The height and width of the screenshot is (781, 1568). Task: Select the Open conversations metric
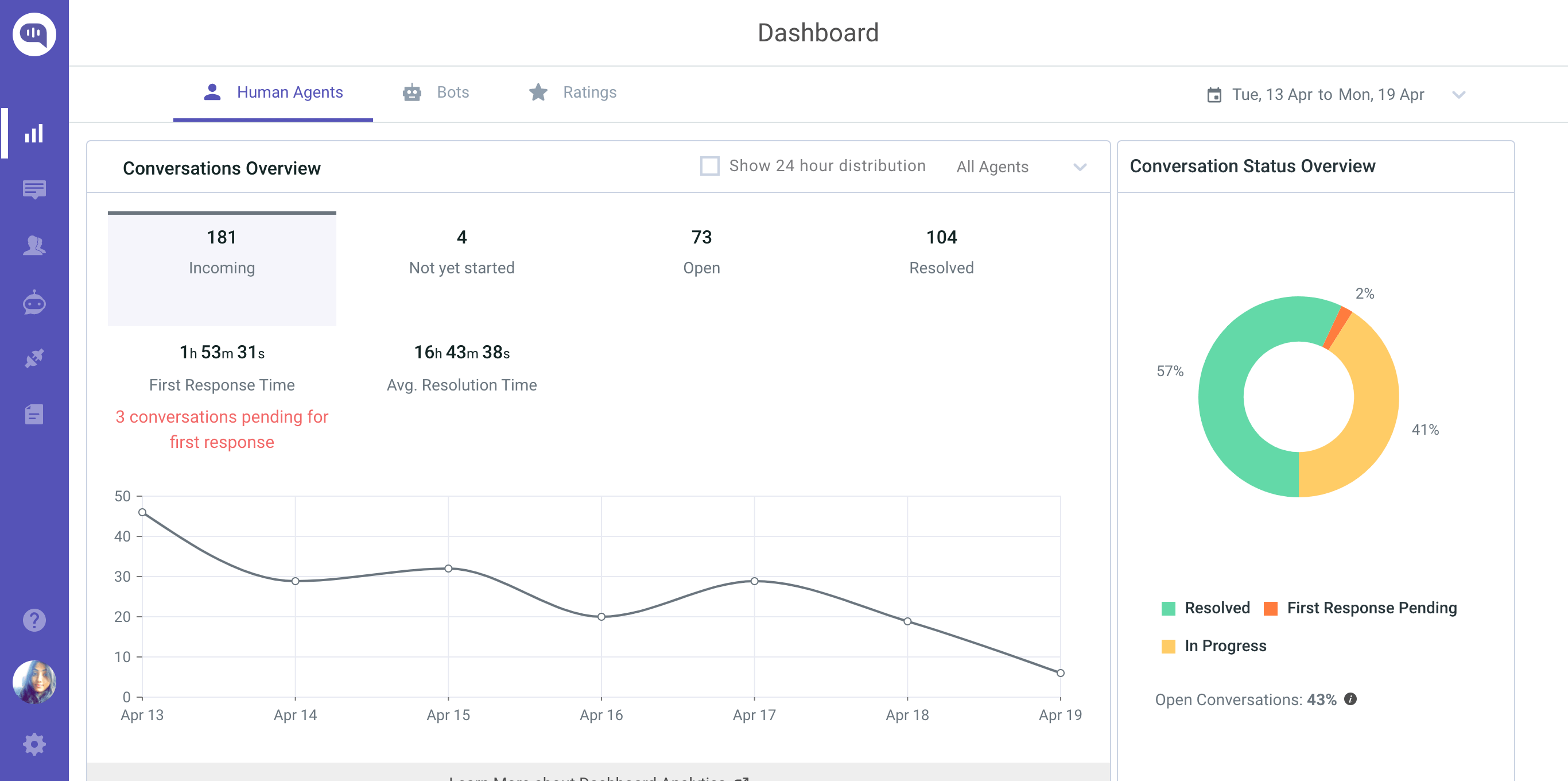click(701, 251)
